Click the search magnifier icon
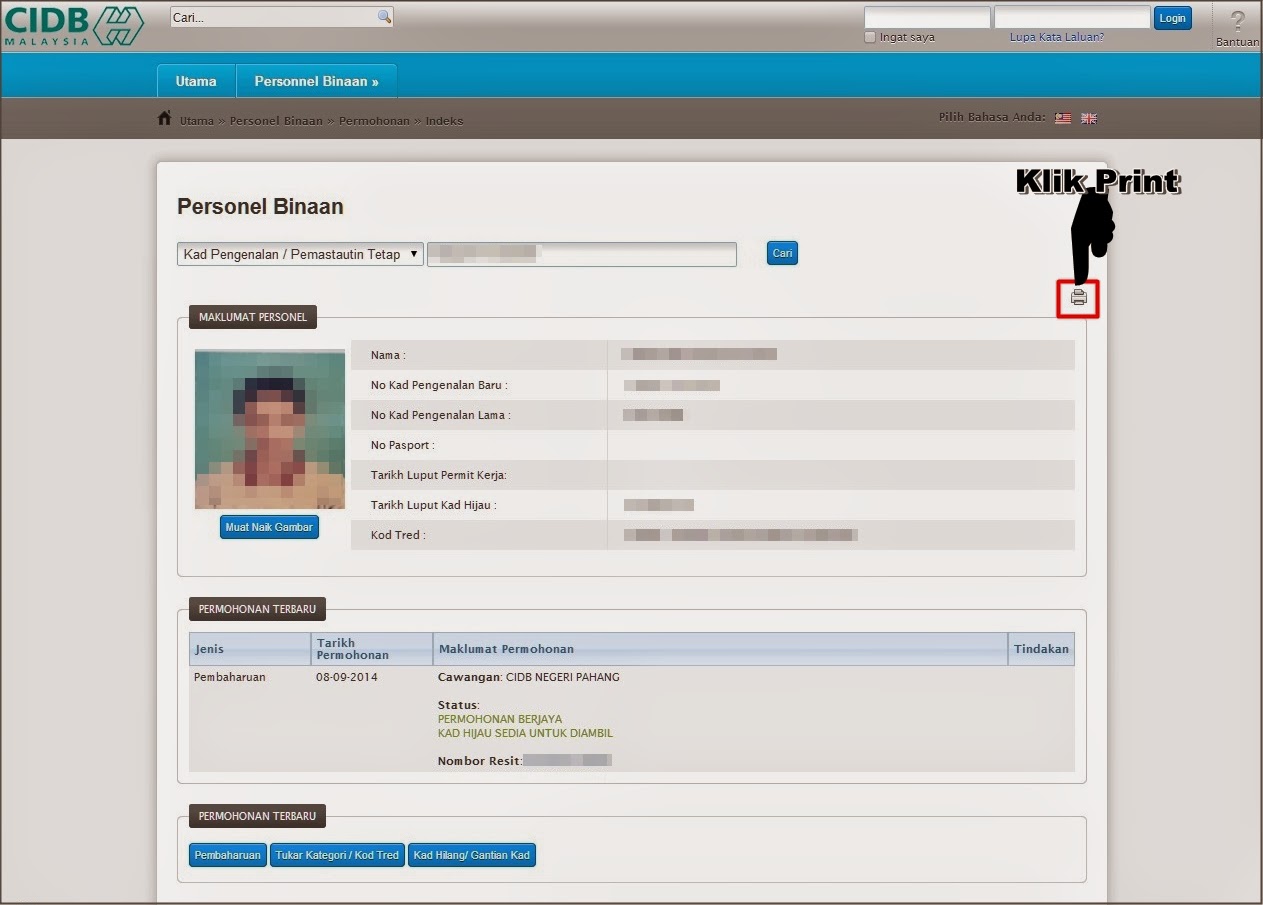 (384, 17)
